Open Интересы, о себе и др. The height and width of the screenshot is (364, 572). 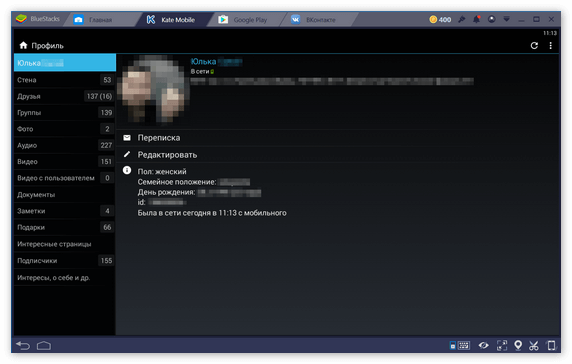[x=65, y=278]
